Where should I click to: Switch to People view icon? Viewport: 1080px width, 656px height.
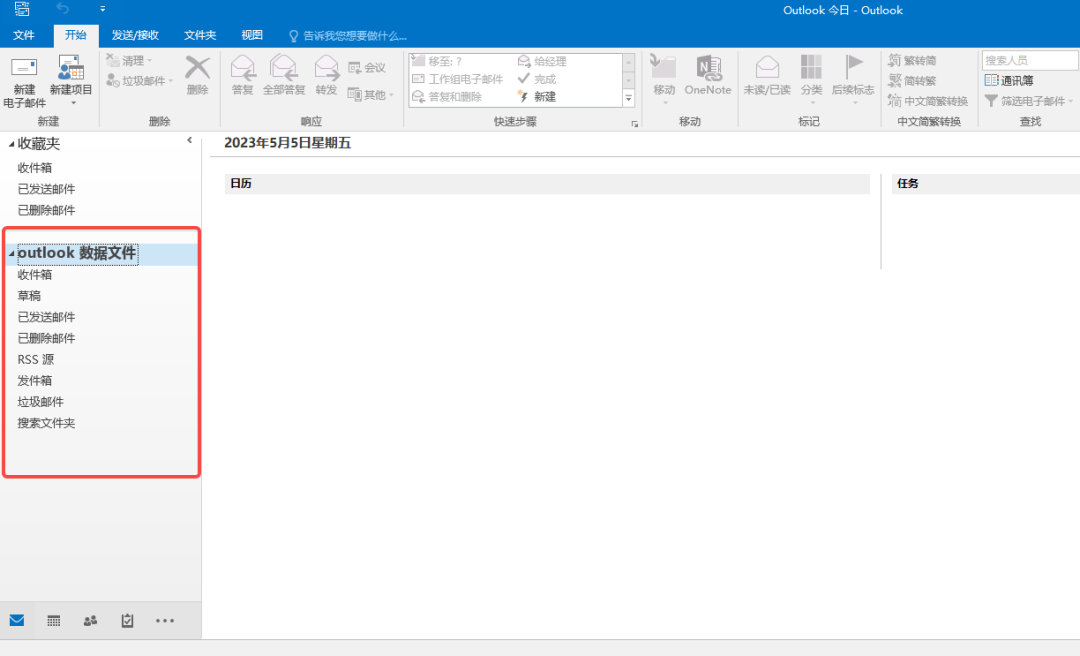(90, 621)
